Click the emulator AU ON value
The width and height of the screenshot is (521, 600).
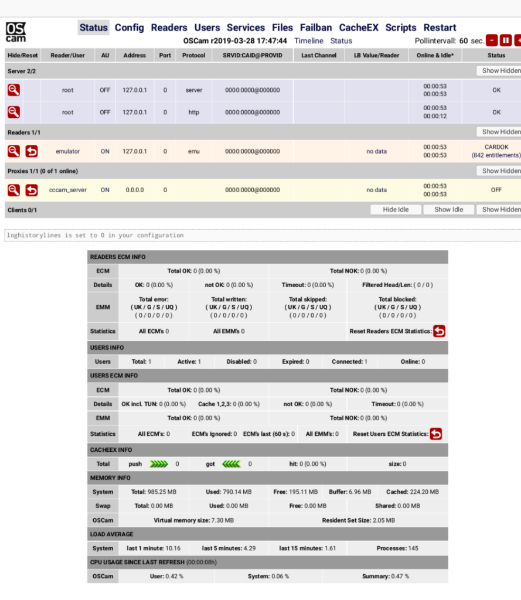coord(105,151)
